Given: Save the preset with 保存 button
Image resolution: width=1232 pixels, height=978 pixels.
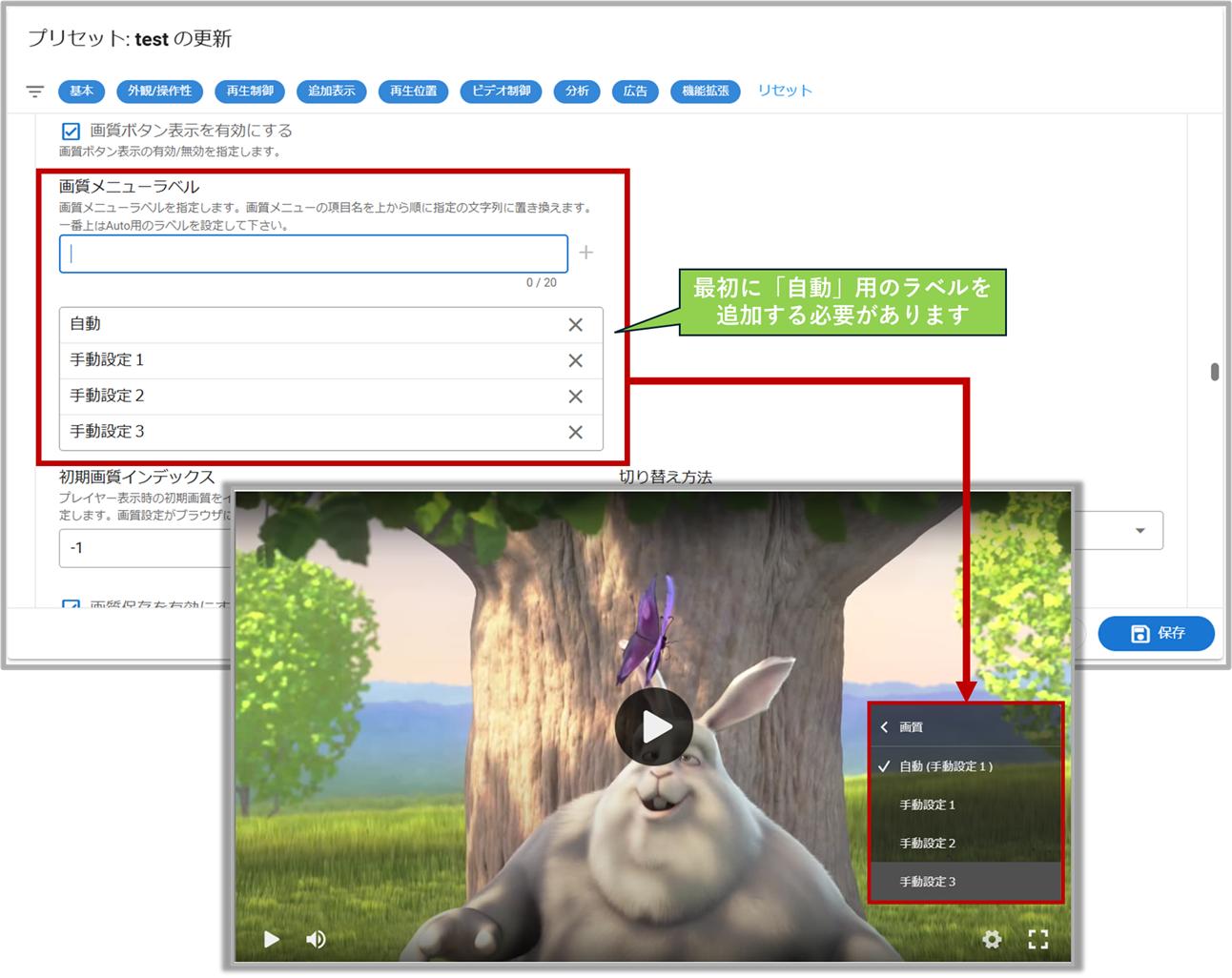Looking at the screenshot, I should (x=1157, y=633).
